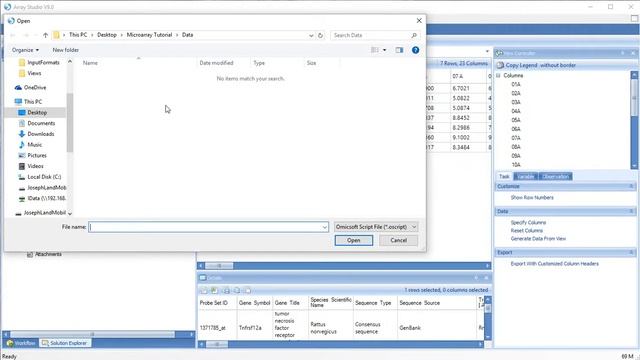
Task: Open the Videos folder
Action: pyautogui.click(x=31, y=166)
